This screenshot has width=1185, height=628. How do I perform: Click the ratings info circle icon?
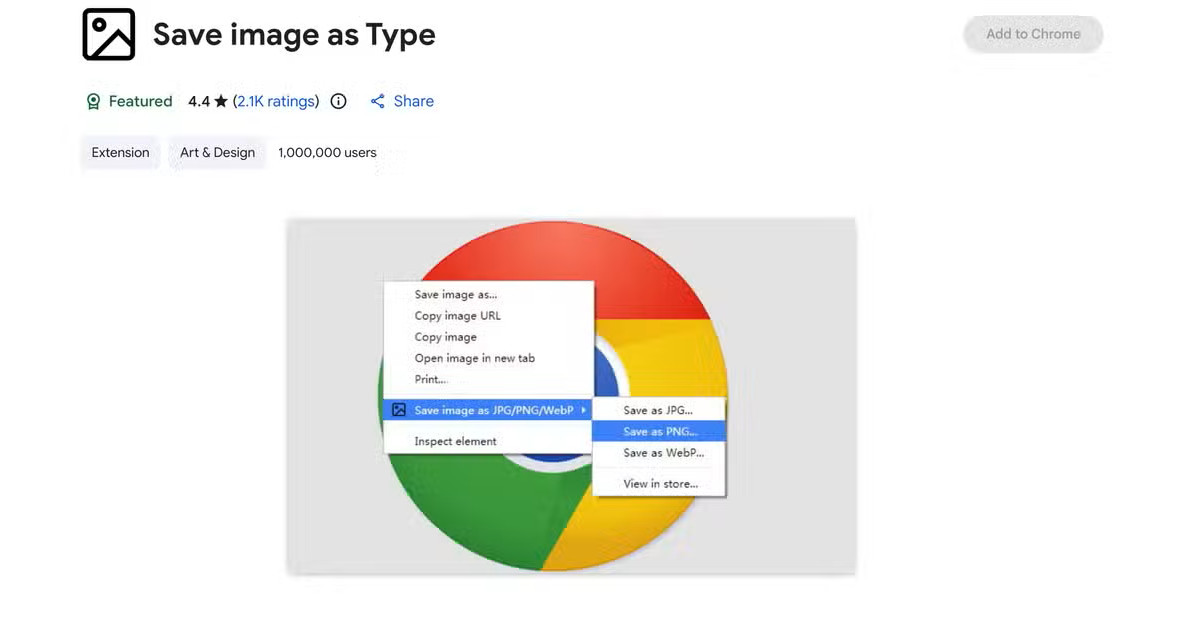tap(338, 101)
